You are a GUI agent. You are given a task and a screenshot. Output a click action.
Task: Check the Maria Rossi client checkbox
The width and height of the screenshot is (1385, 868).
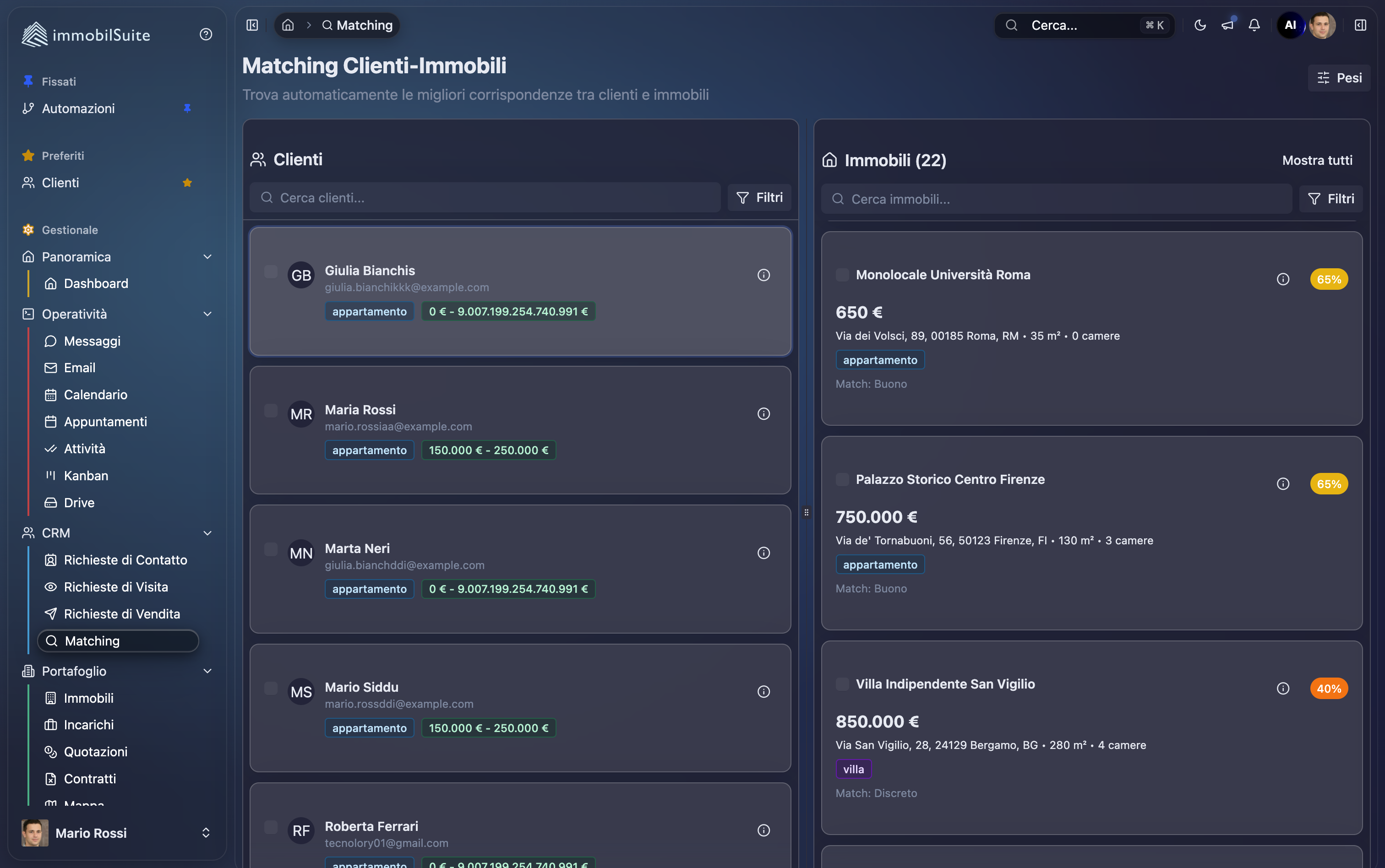(271, 411)
